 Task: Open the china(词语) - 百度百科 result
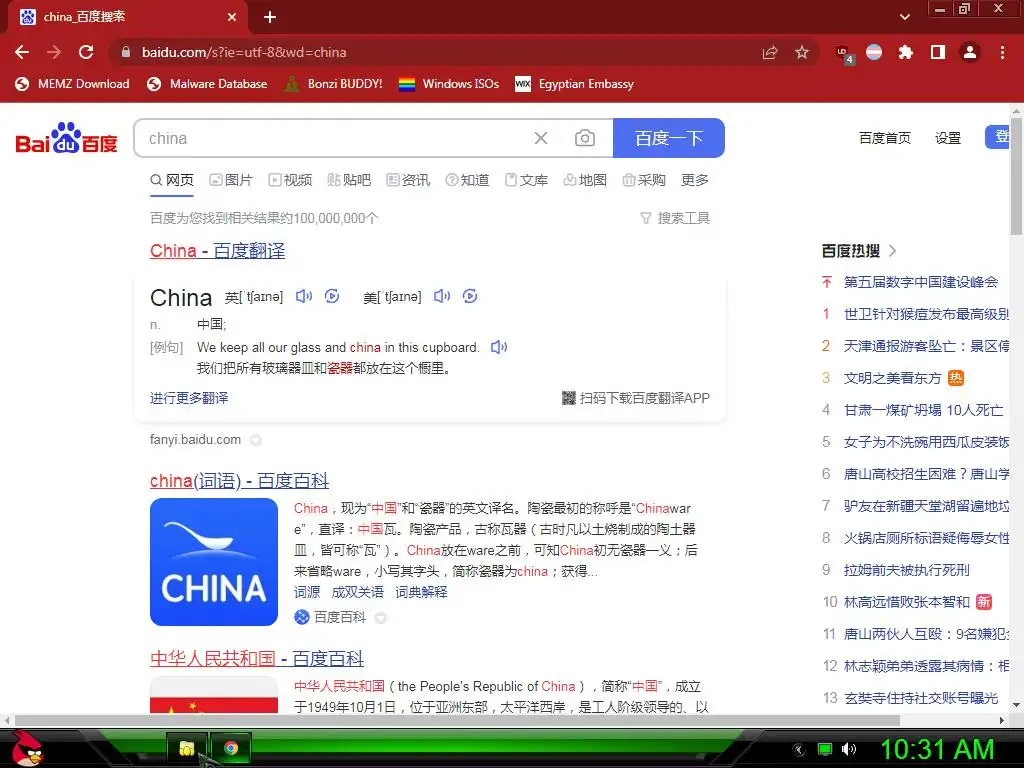pyautogui.click(x=239, y=481)
